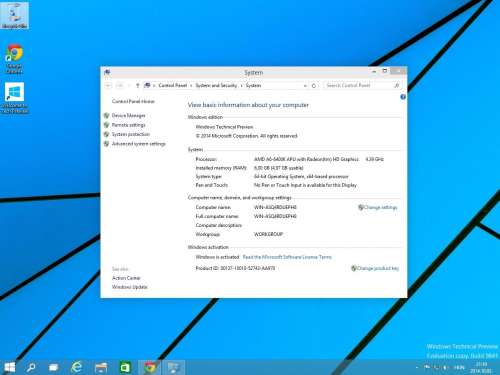Click the shield icon beside Remote settings
This screenshot has width=500, height=375.
coord(106,125)
